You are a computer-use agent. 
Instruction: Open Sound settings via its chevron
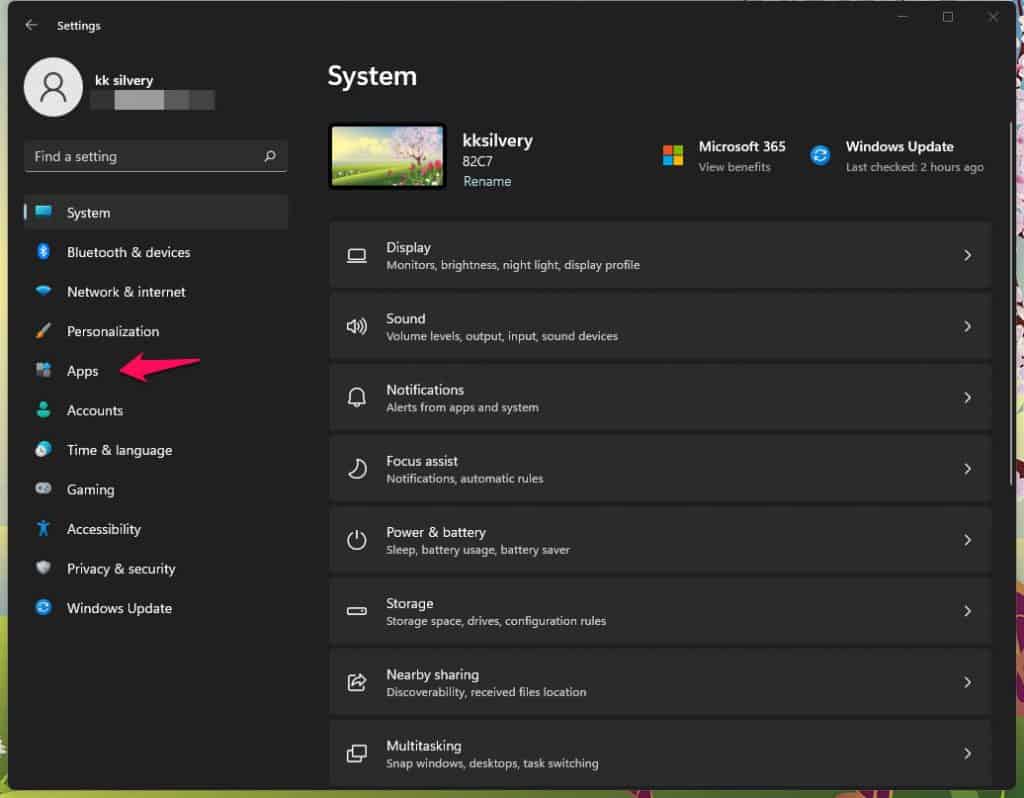click(967, 326)
